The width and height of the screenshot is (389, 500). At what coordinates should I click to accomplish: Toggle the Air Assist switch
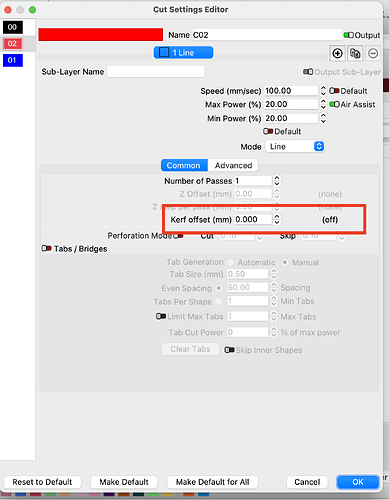334,105
